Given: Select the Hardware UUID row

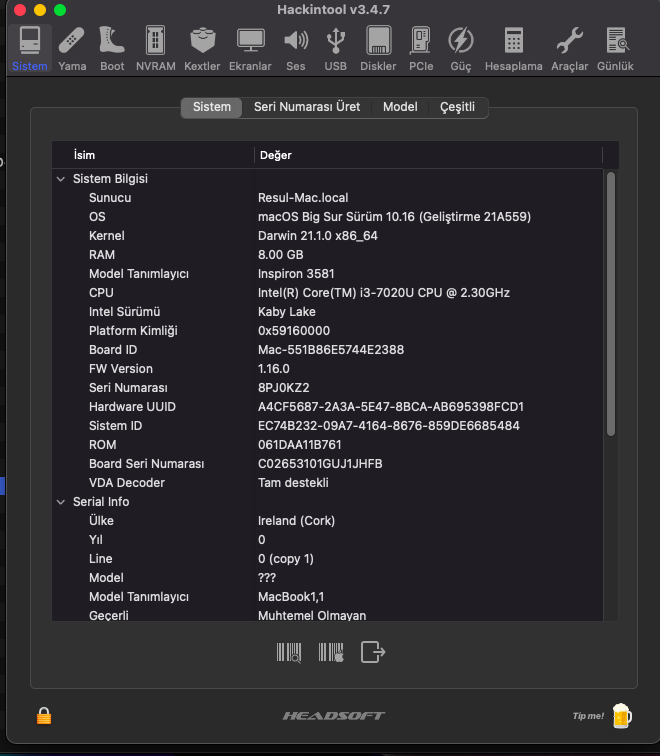Looking at the screenshot, I should coord(328,407).
